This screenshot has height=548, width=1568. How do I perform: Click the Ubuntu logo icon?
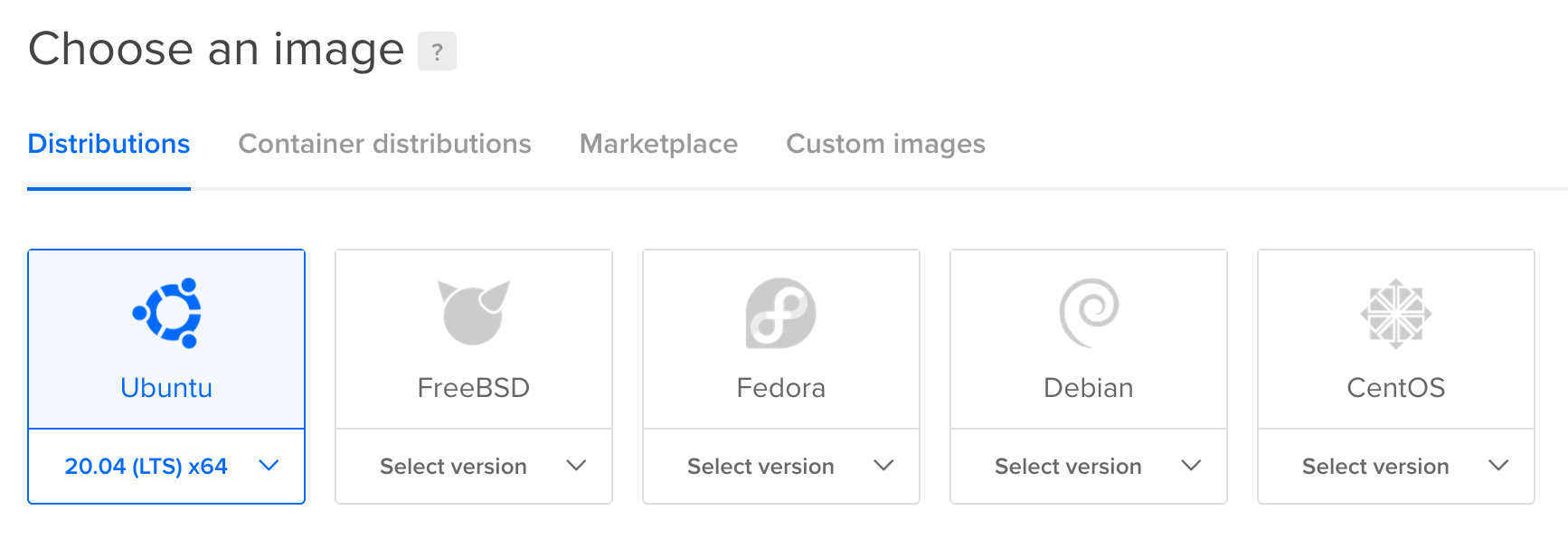click(167, 313)
